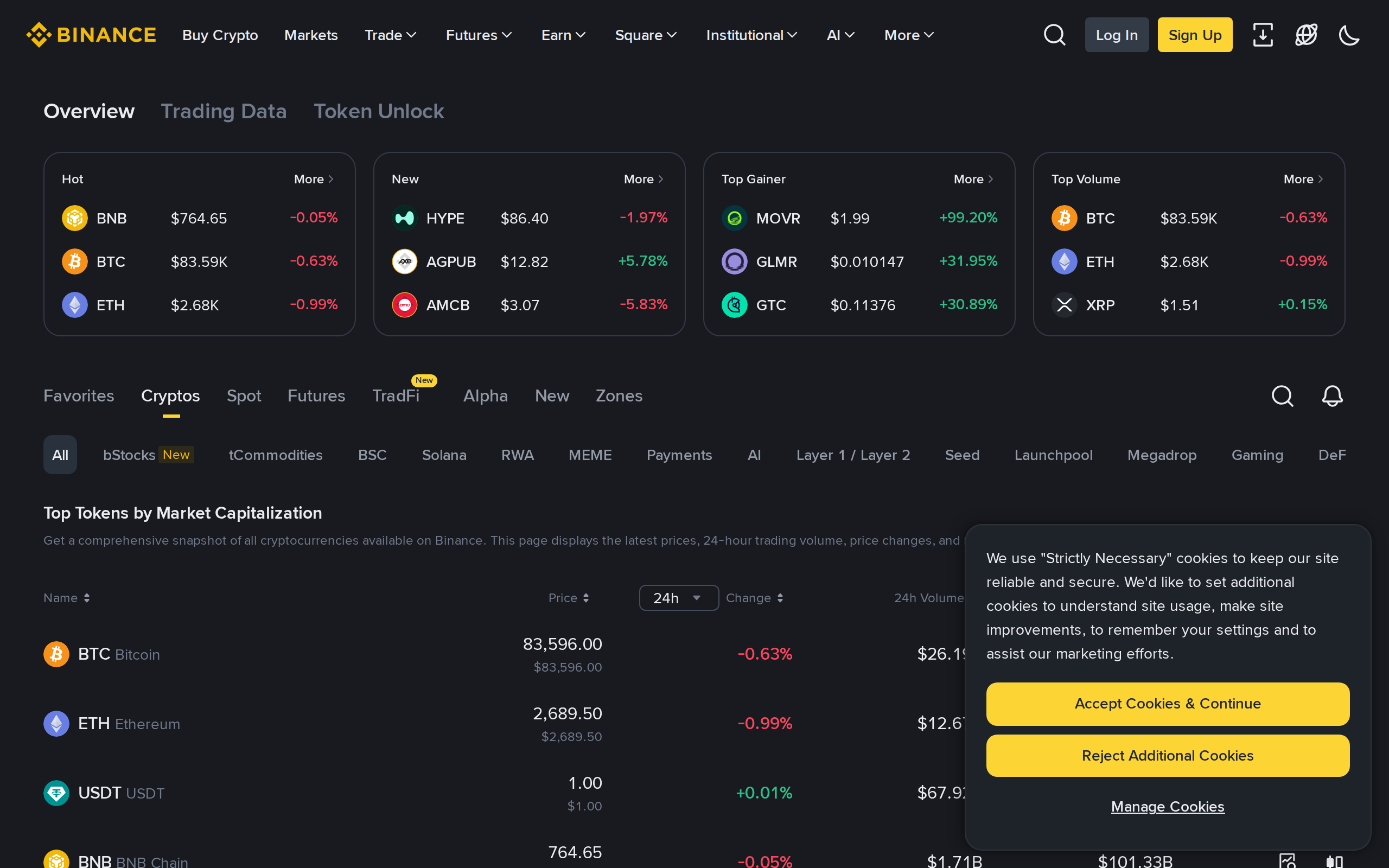Open More in the Top Gainer card
The height and width of the screenshot is (868, 1389).
pos(973,179)
